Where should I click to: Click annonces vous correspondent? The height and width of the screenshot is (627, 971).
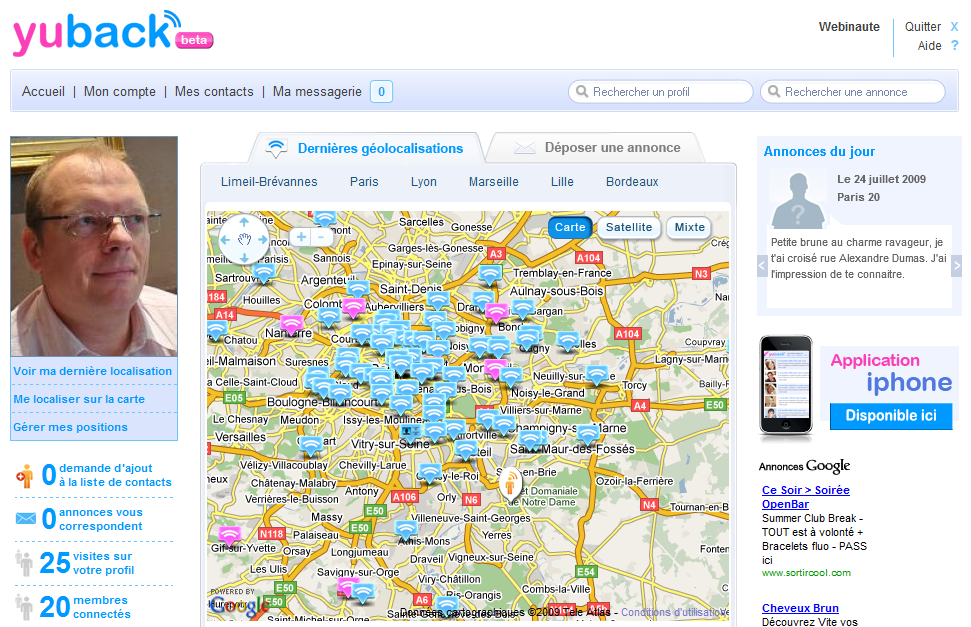click(x=101, y=519)
